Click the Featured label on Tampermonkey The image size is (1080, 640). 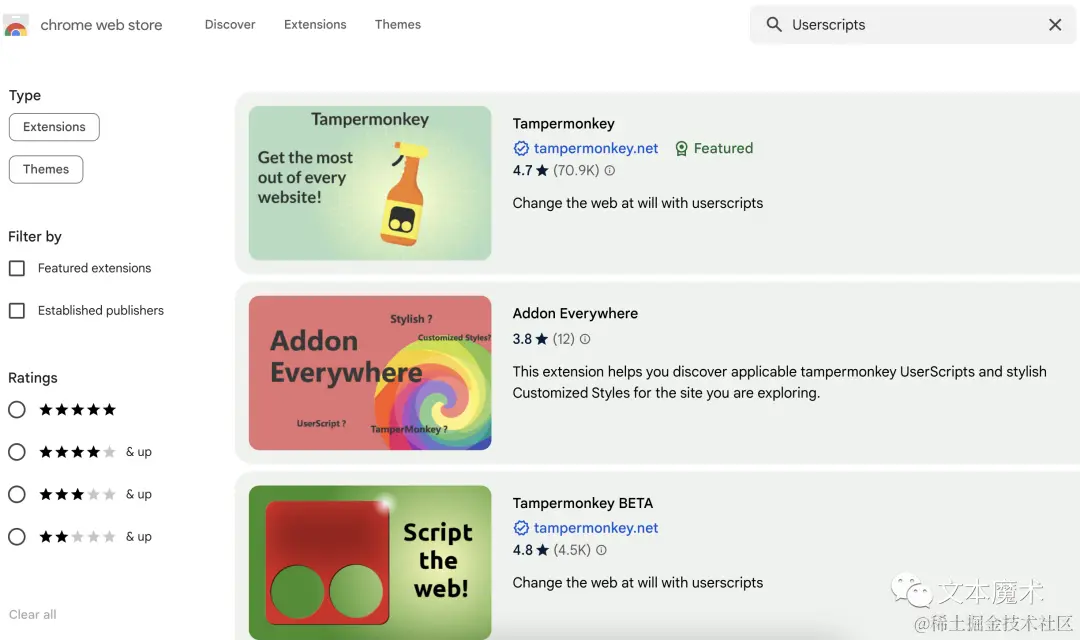(723, 148)
